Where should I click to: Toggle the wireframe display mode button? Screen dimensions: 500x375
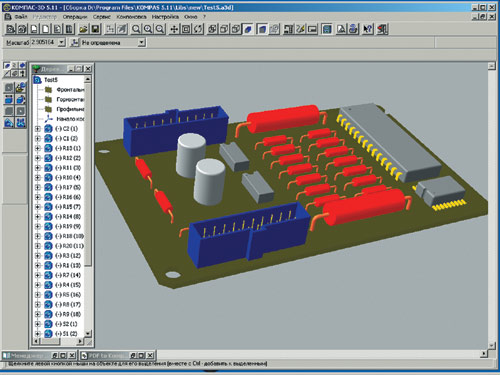click(x=212, y=29)
